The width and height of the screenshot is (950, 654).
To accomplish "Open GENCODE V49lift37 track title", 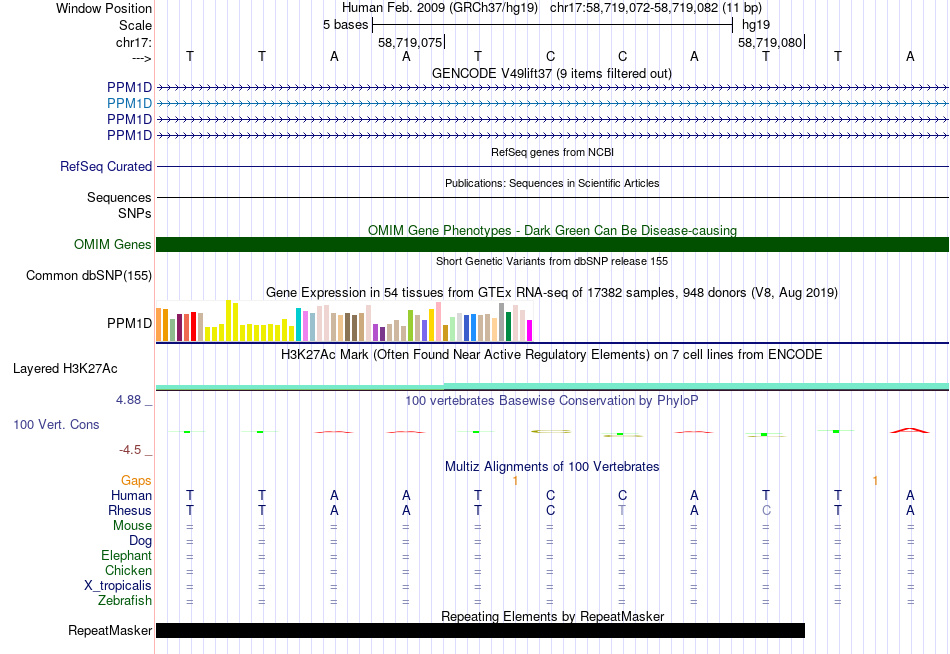I will point(551,73).
